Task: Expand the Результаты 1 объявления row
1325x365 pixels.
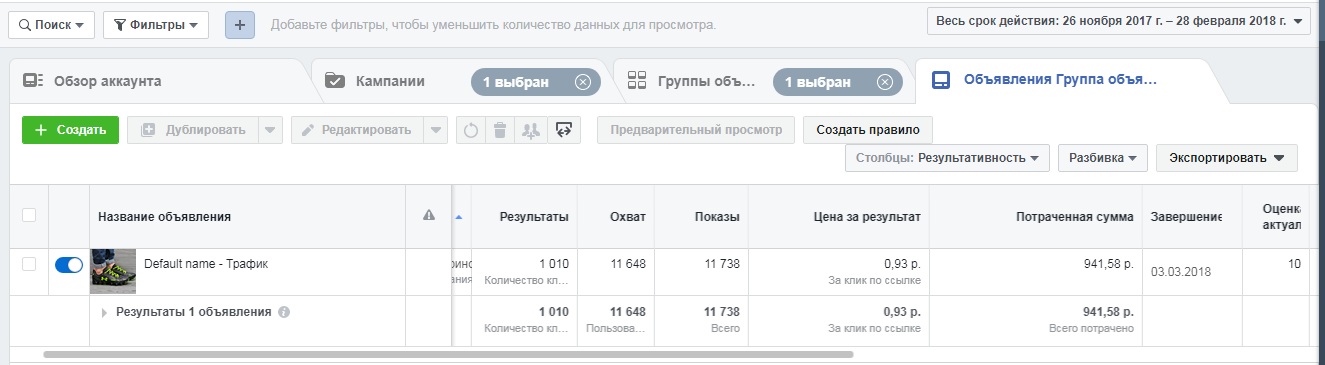Action: pos(104,312)
